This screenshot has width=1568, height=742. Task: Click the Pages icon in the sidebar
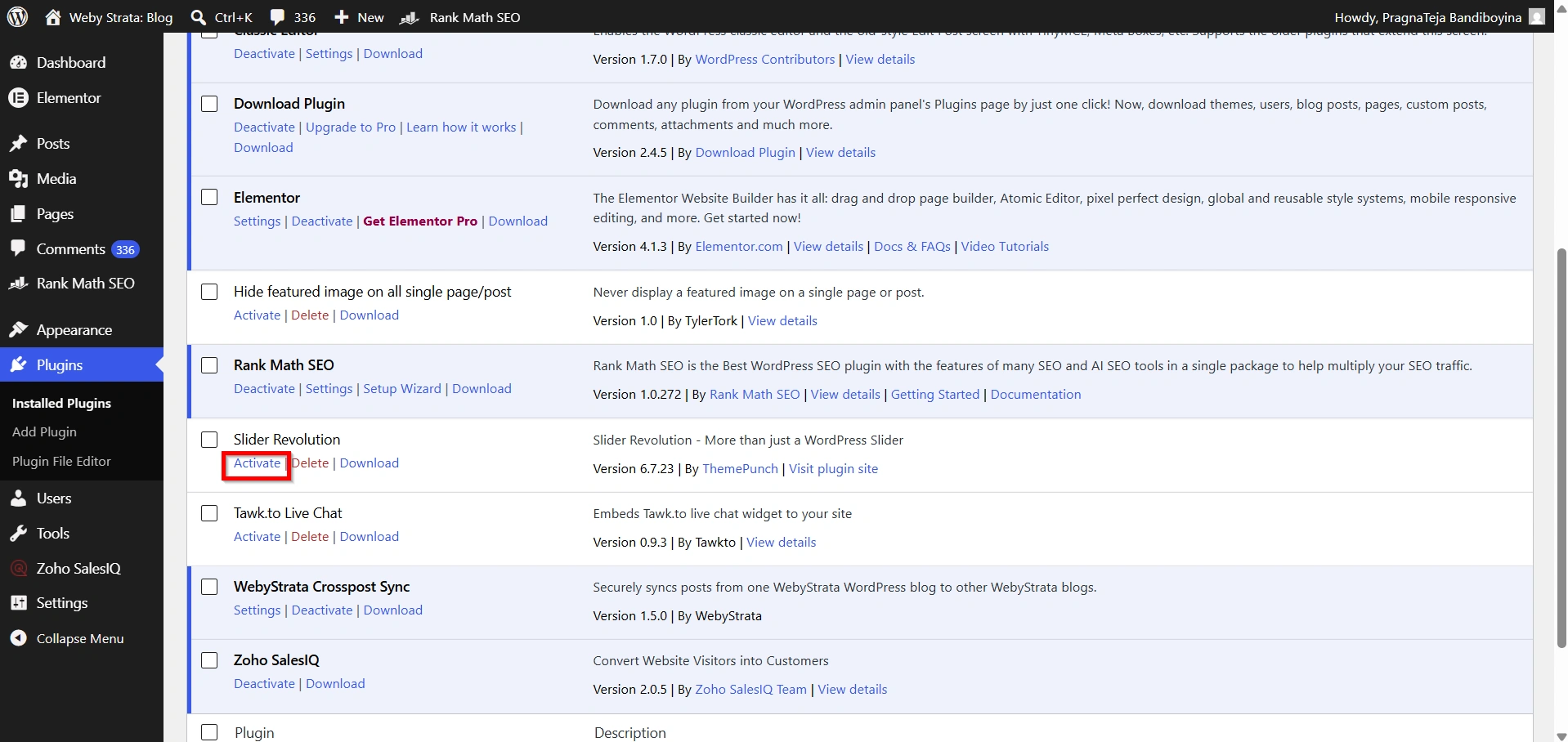(x=19, y=214)
